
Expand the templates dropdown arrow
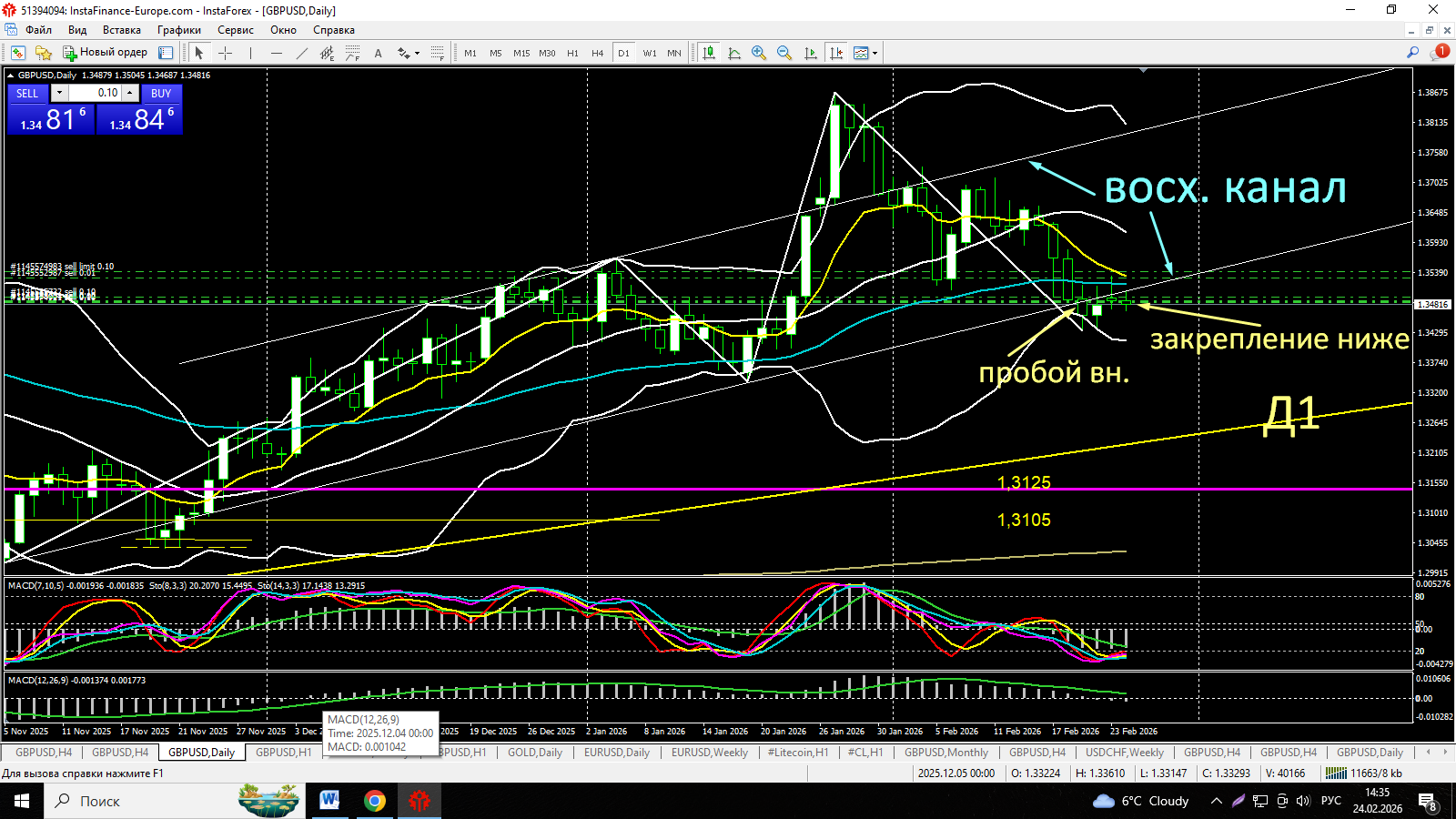875,53
